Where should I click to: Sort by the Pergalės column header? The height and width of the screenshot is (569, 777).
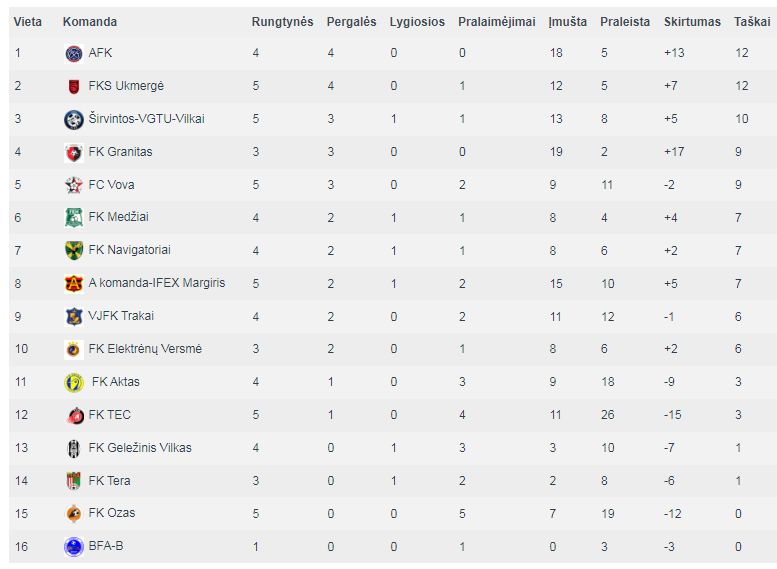tap(351, 22)
